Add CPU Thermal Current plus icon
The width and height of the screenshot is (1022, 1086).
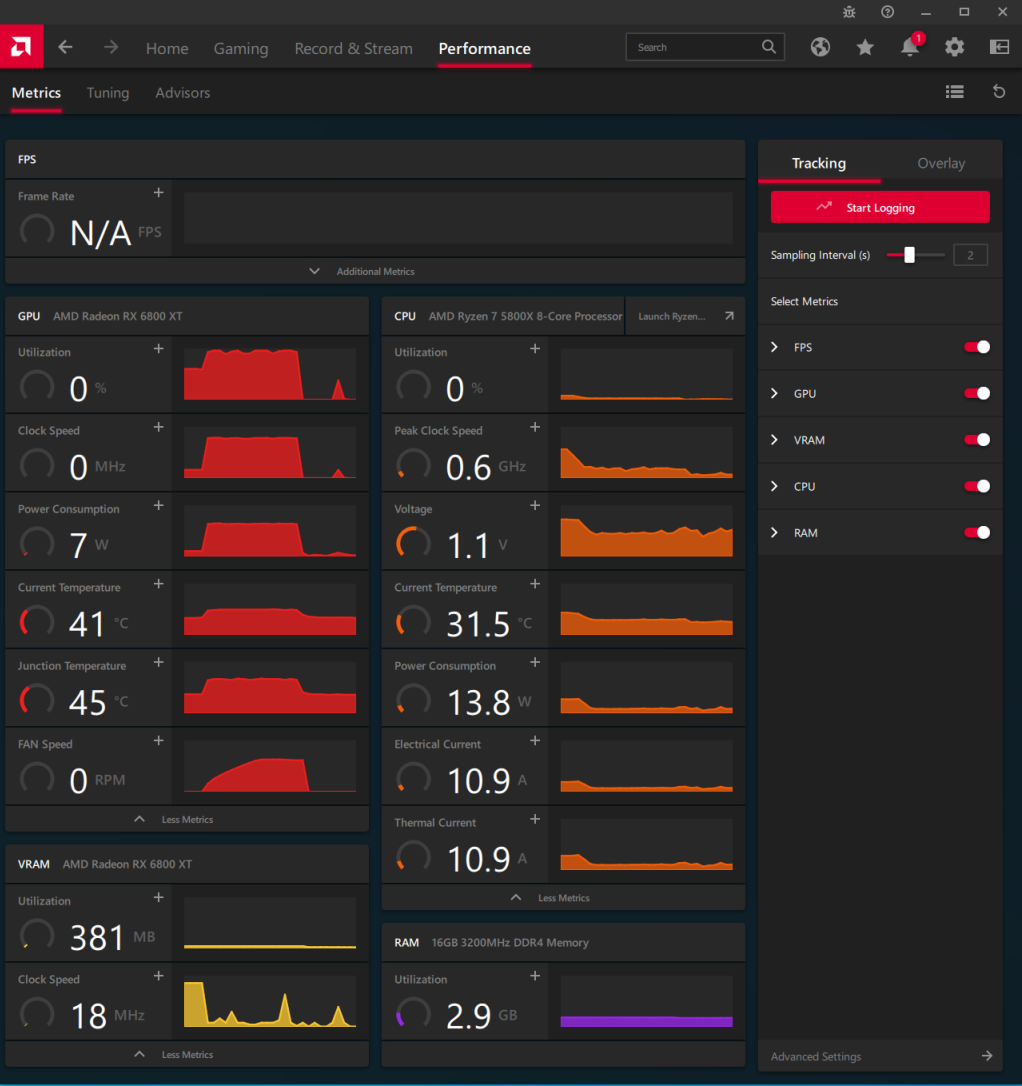point(535,819)
